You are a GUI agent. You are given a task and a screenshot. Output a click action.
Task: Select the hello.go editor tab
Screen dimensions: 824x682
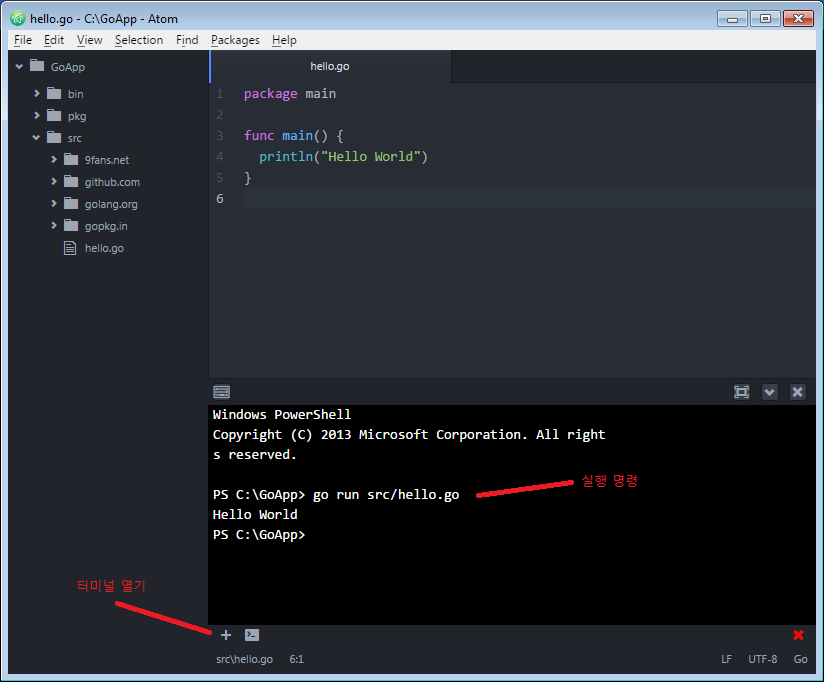click(x=330, y=66)
